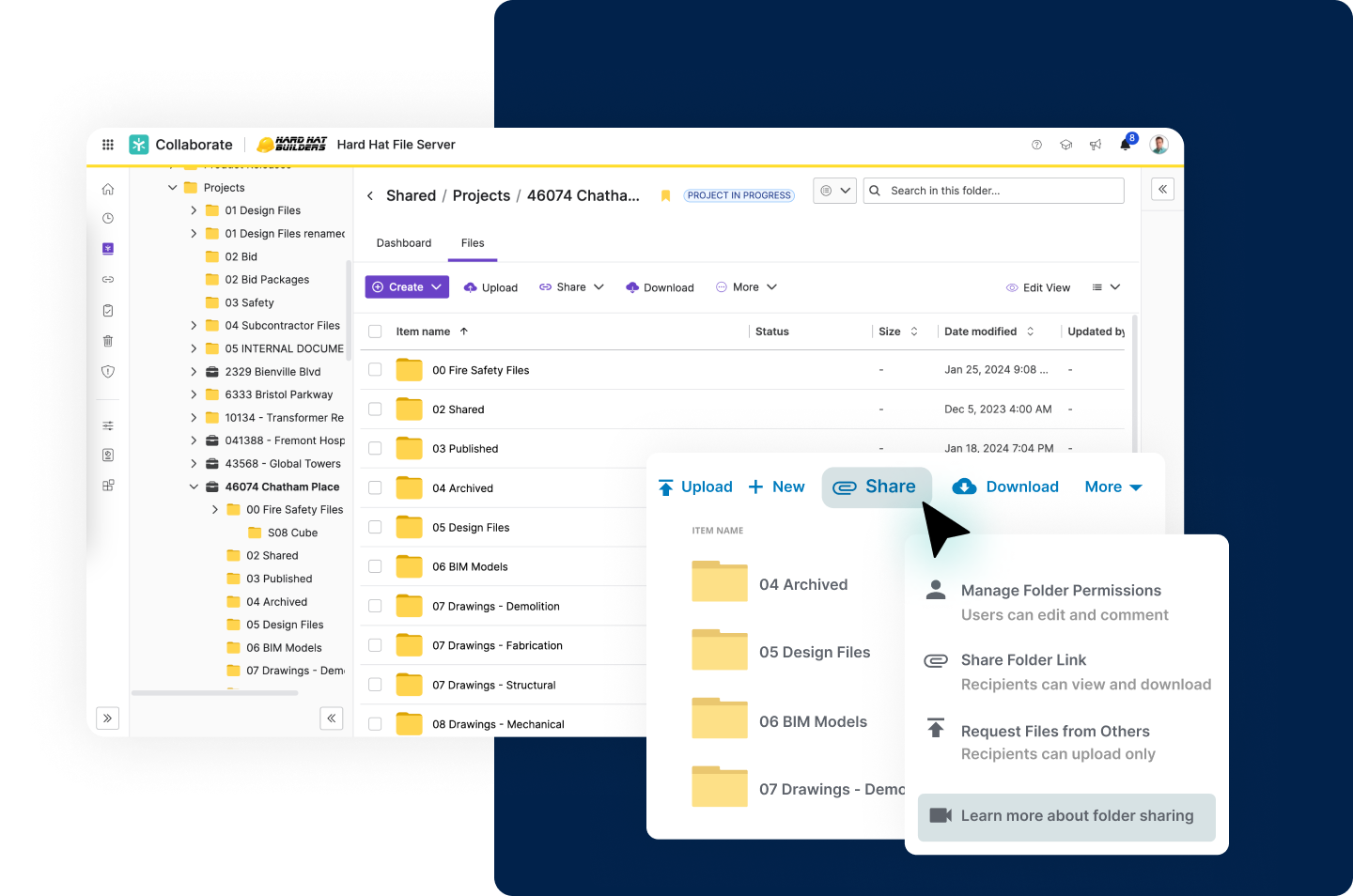Open the filter sliders icon in the sidebar
Viewport: 1353px width, 896px height.
click(x=107, y=425)
